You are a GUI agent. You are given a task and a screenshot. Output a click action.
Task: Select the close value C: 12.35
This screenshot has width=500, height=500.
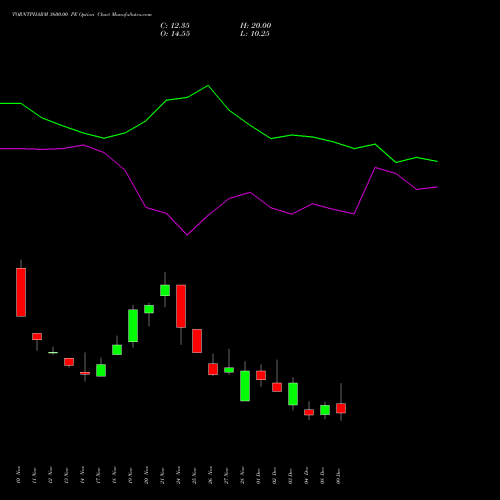pyautogui.click(x=175, y=26)
